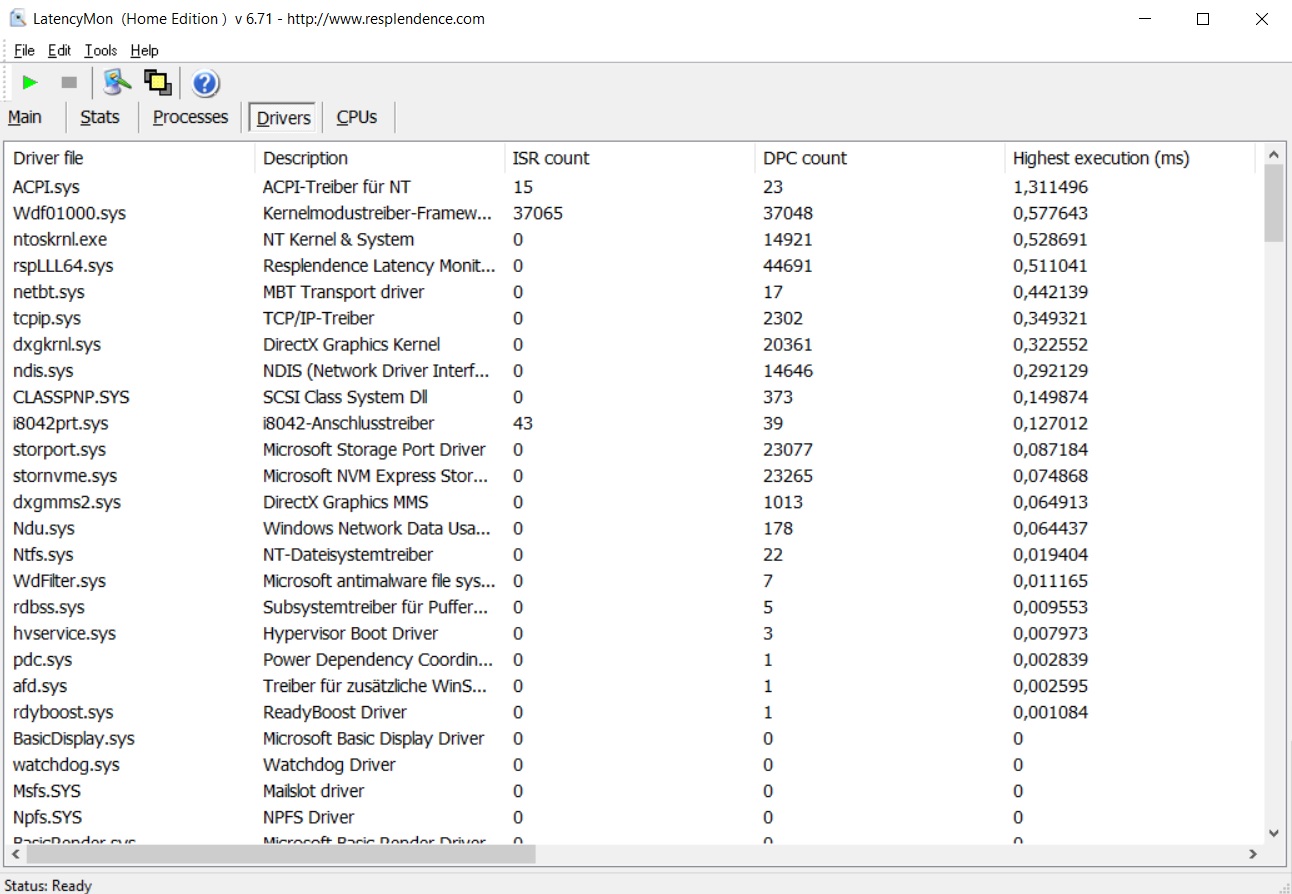Go to the CPUs tab
Image resolution: width=1292 pixels, height=894 pixels.
356,117
